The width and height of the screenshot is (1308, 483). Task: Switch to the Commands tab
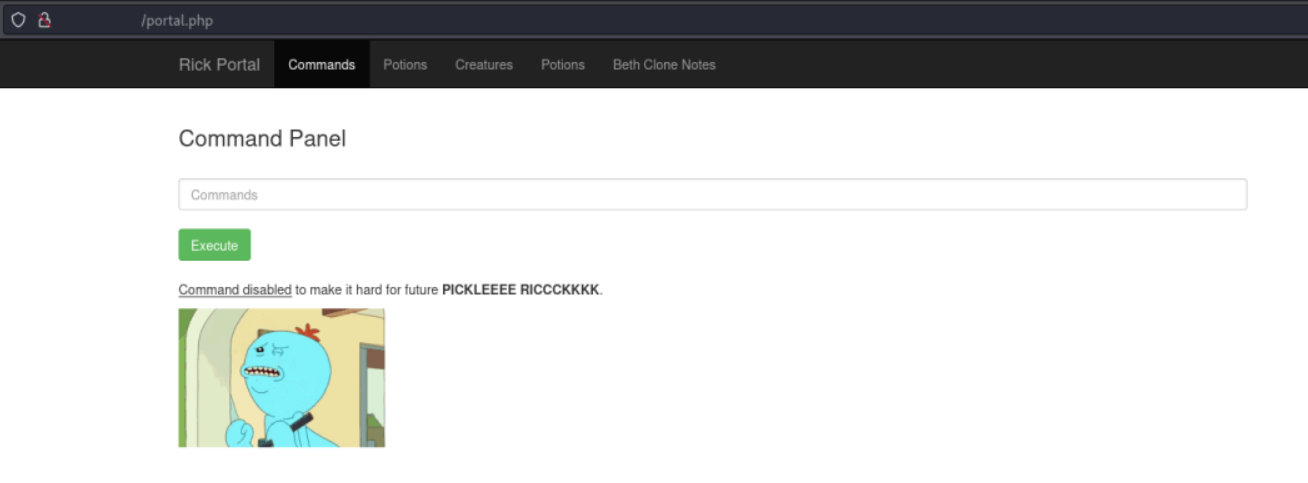(321, 65)
